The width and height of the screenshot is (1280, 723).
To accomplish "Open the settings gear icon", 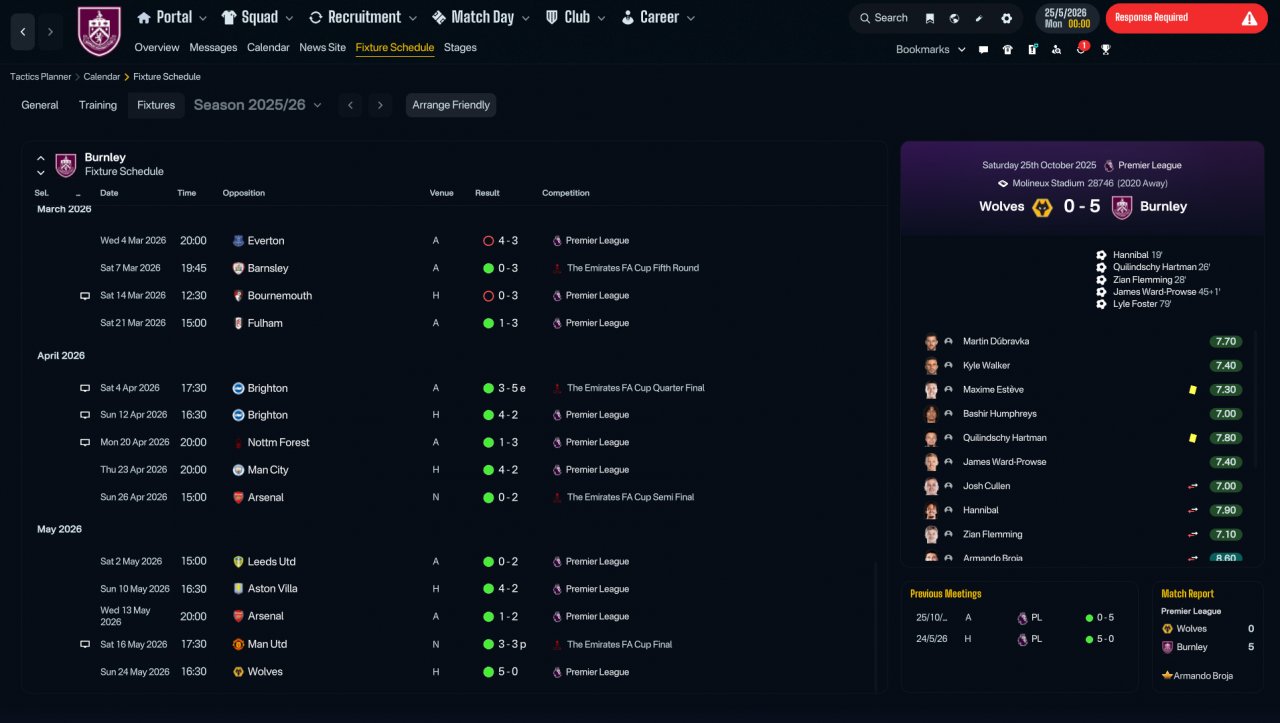I will click(x=1006, y=18).
